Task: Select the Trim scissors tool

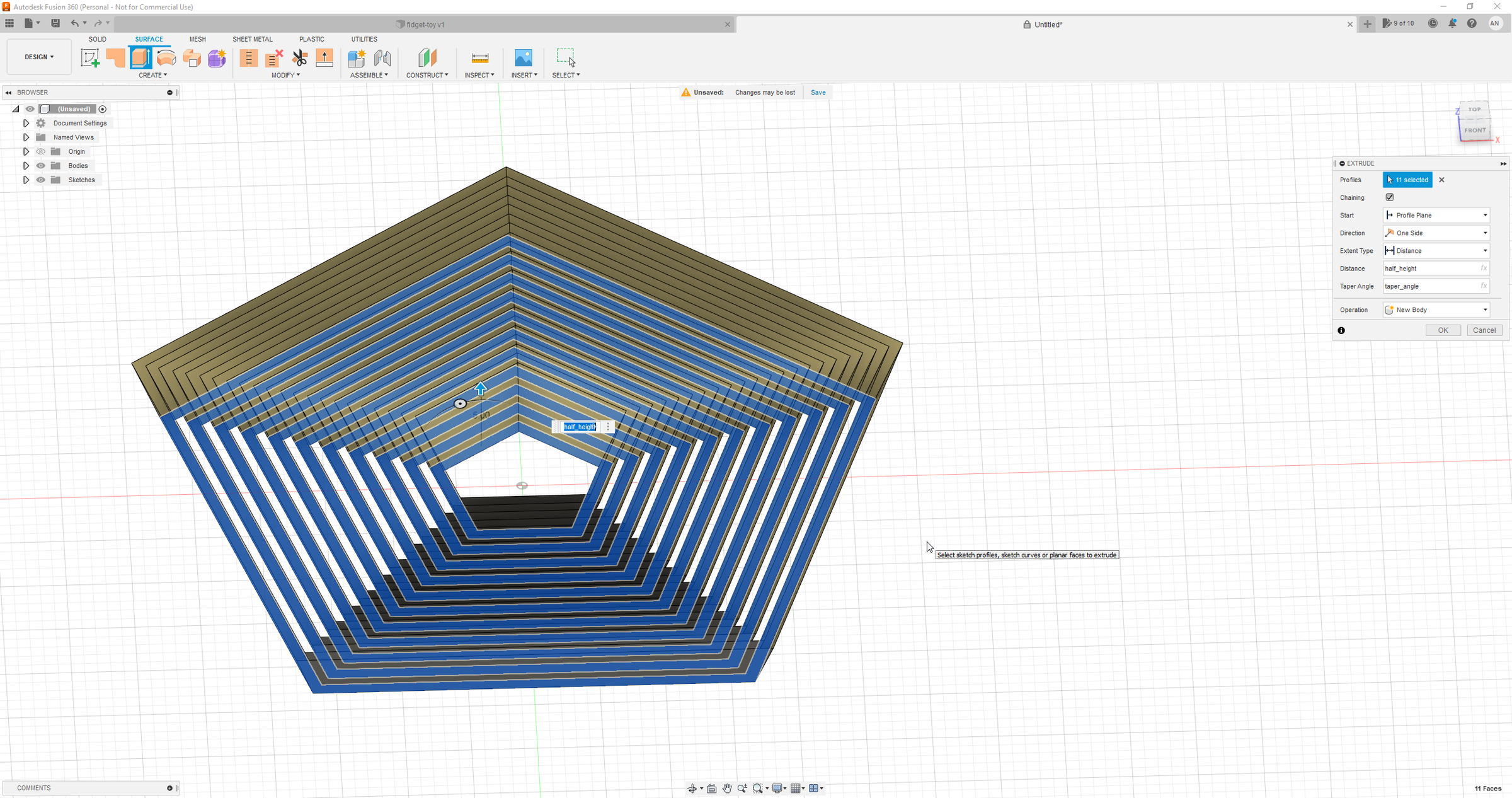Action: (x=300, y=58)
